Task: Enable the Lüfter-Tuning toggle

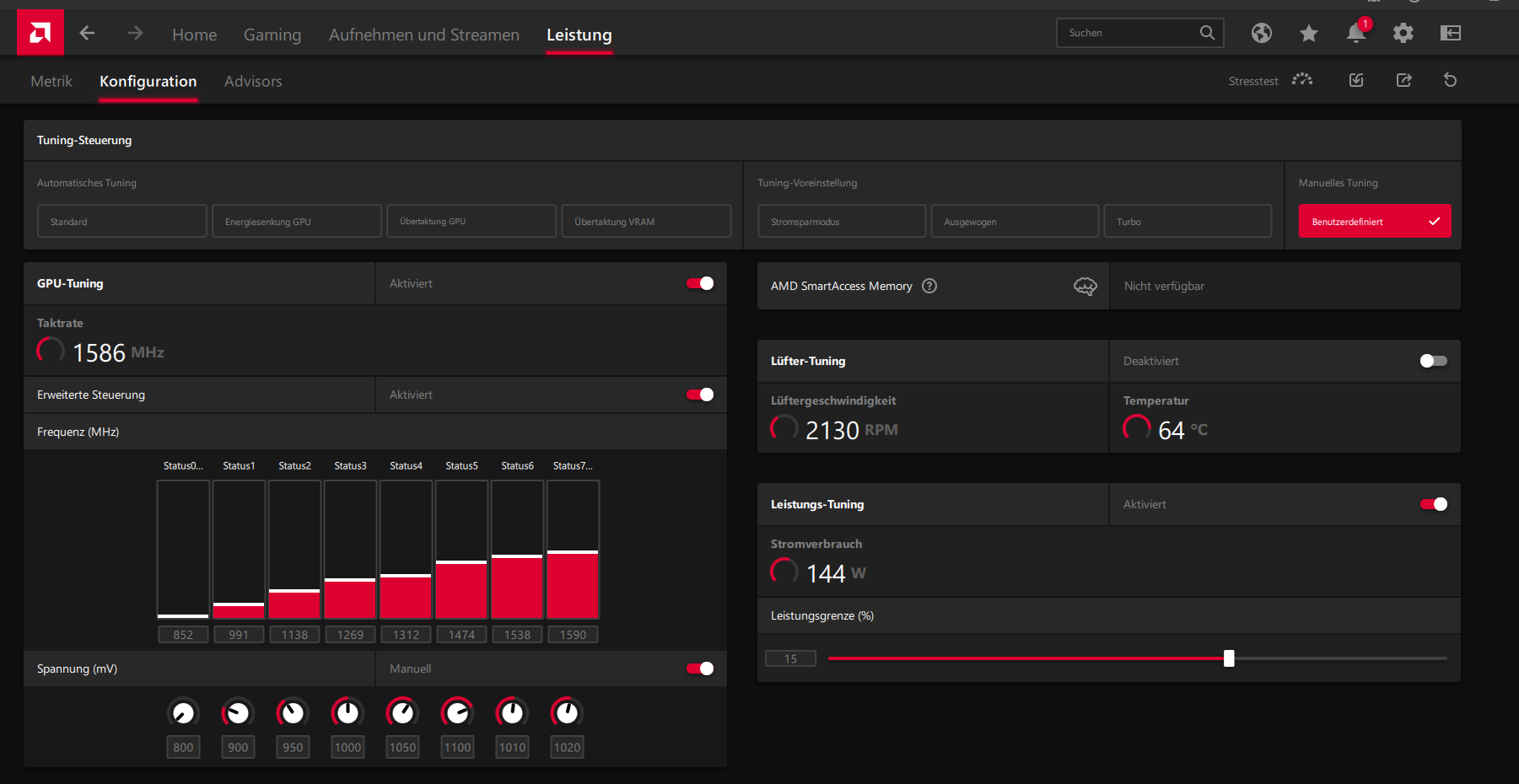Action: pos(1434,361)
